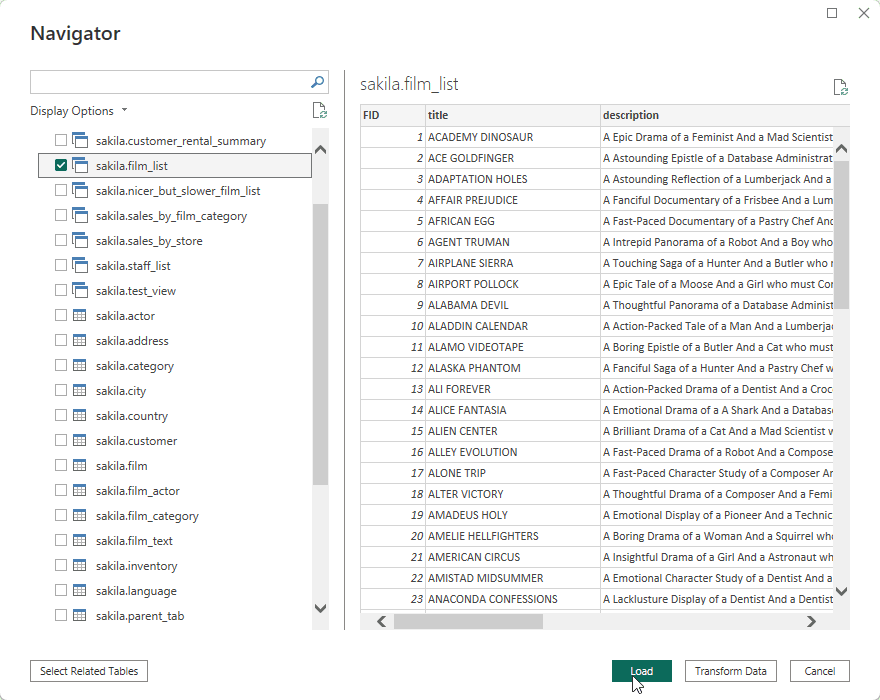Open the Display Options dropdown
Screen dimensions: 880x700
pyautogui.click(x=79, y=111)
